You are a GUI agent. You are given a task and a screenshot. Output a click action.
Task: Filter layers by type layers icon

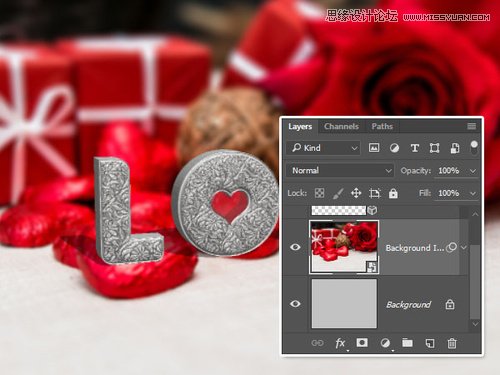tap(414, 148)
